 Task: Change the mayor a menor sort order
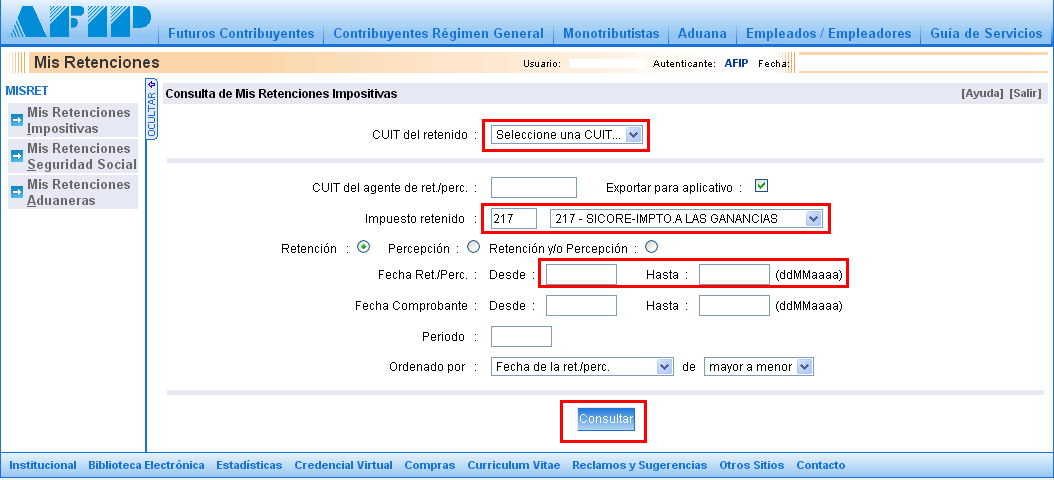(758, 367)
